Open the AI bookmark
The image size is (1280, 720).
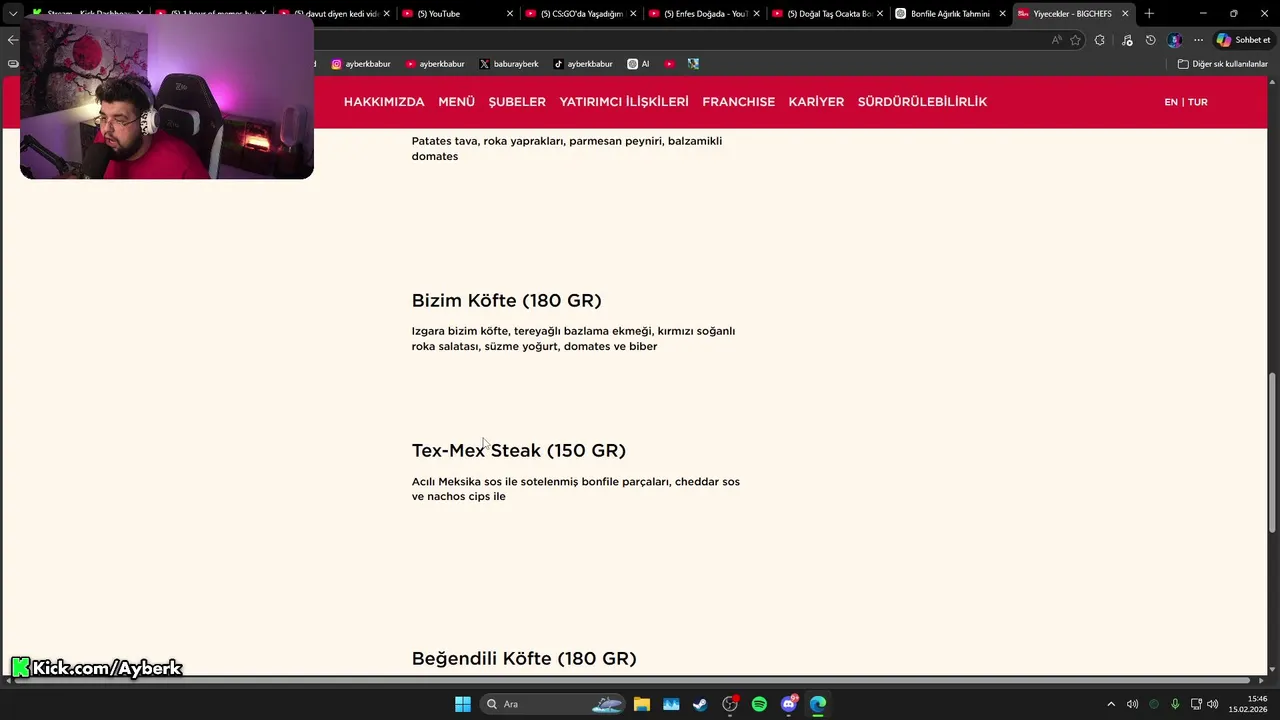(x=638, y=64)
